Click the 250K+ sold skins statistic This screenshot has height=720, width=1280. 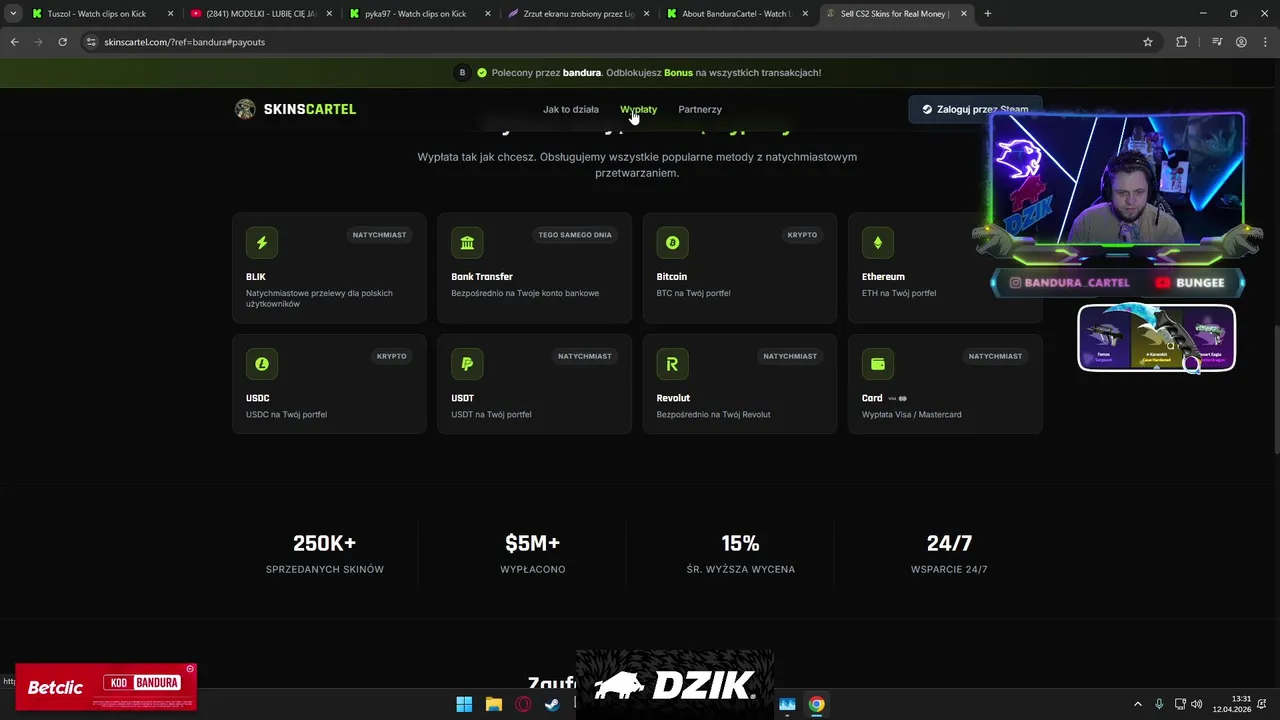325,553
